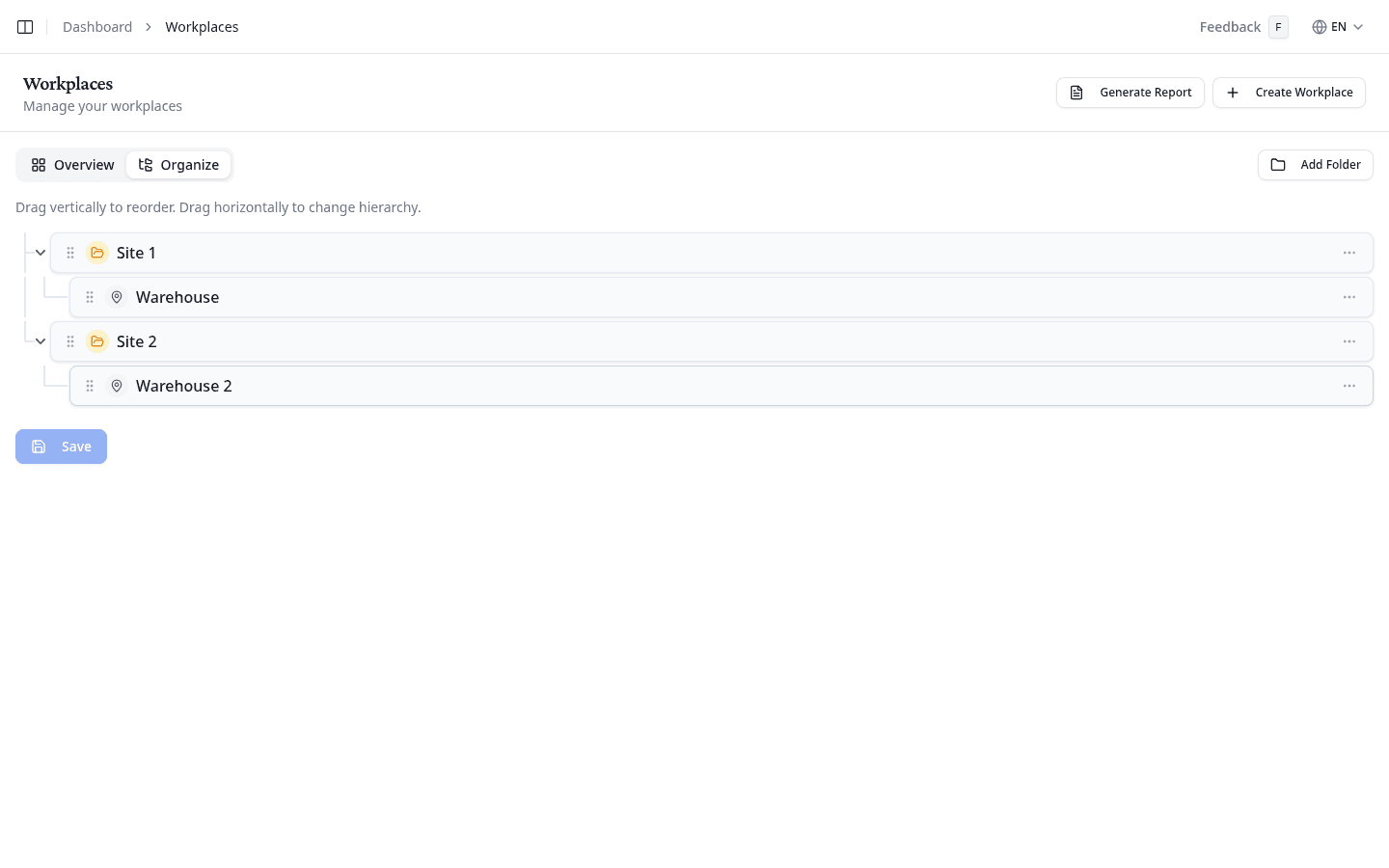
Task: Open the ellipsis options menu for Warehouse 2
Action: tap(1348, 385)
